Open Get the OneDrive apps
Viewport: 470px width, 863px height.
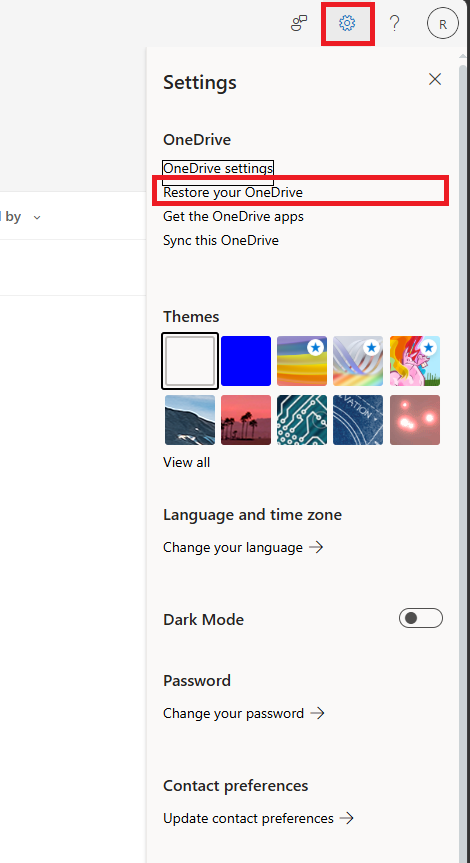click(233, 216)
